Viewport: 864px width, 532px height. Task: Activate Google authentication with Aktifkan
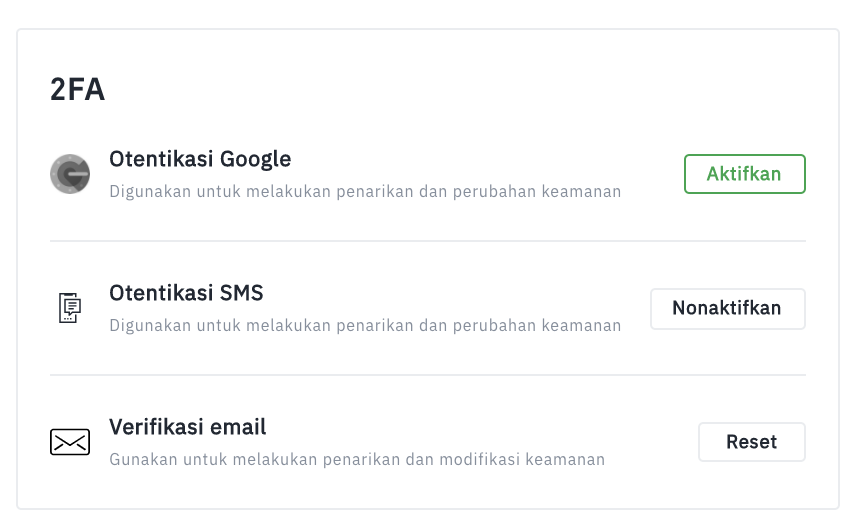tap(744, 174)
